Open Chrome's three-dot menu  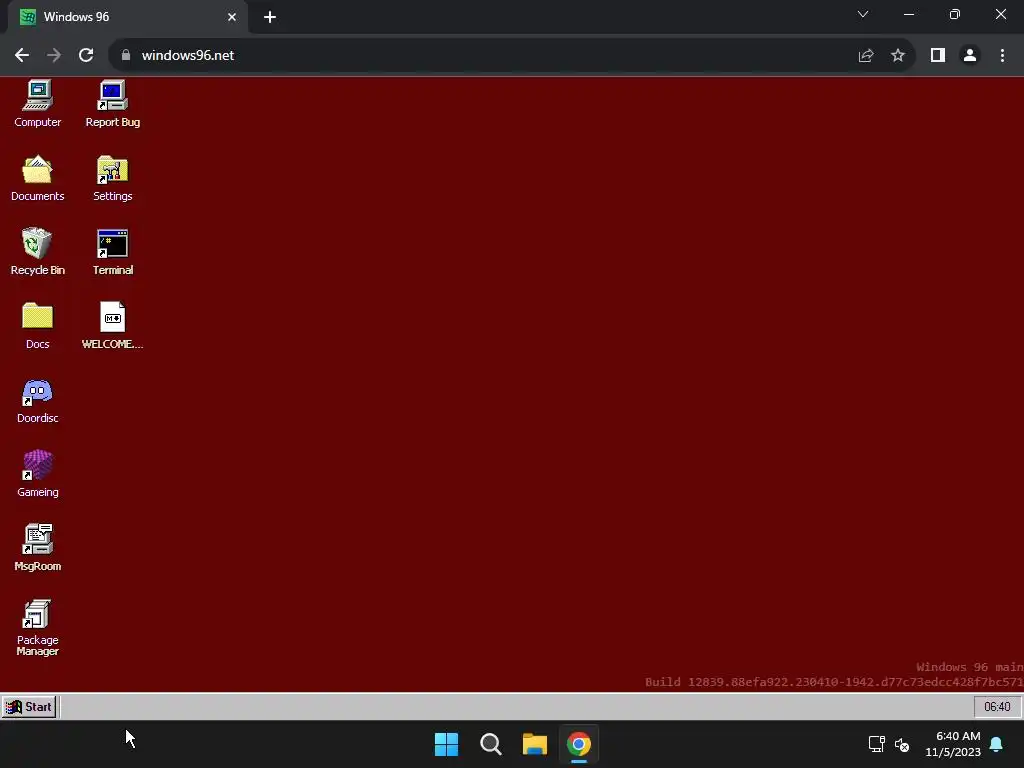coord(1002,55)
